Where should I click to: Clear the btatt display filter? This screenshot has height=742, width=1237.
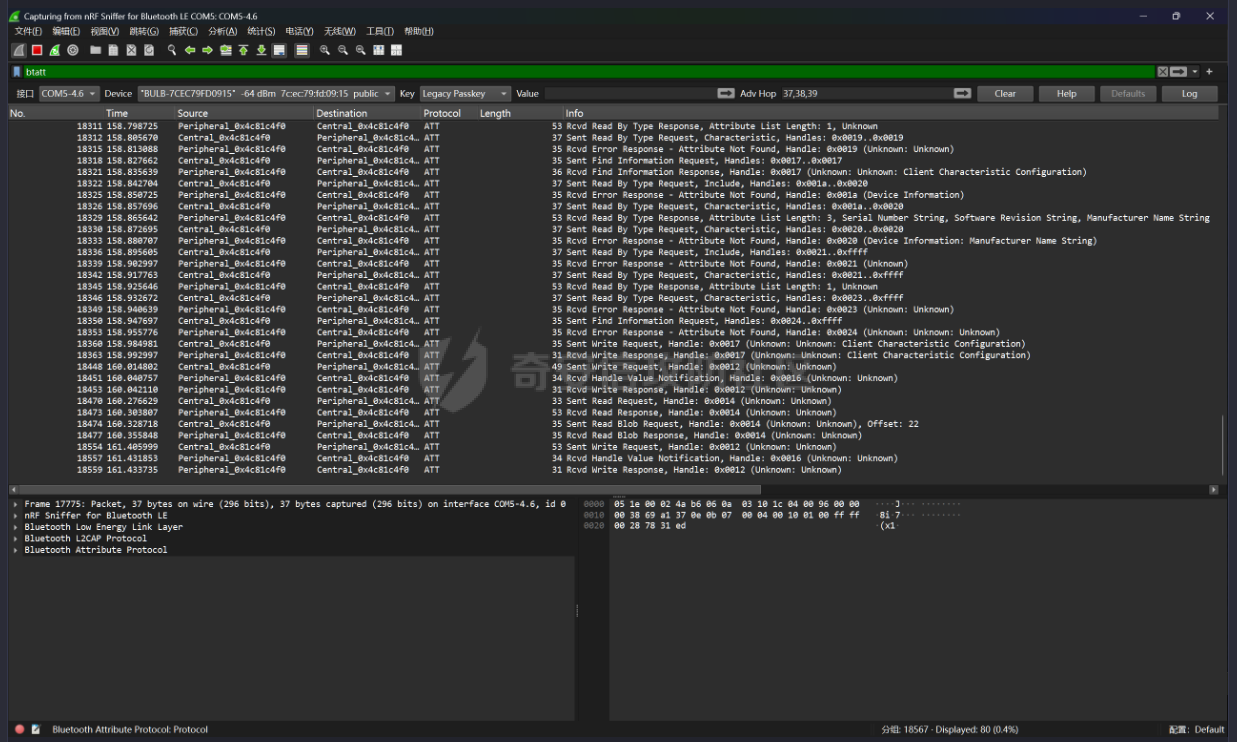(x=1162, y=72)
